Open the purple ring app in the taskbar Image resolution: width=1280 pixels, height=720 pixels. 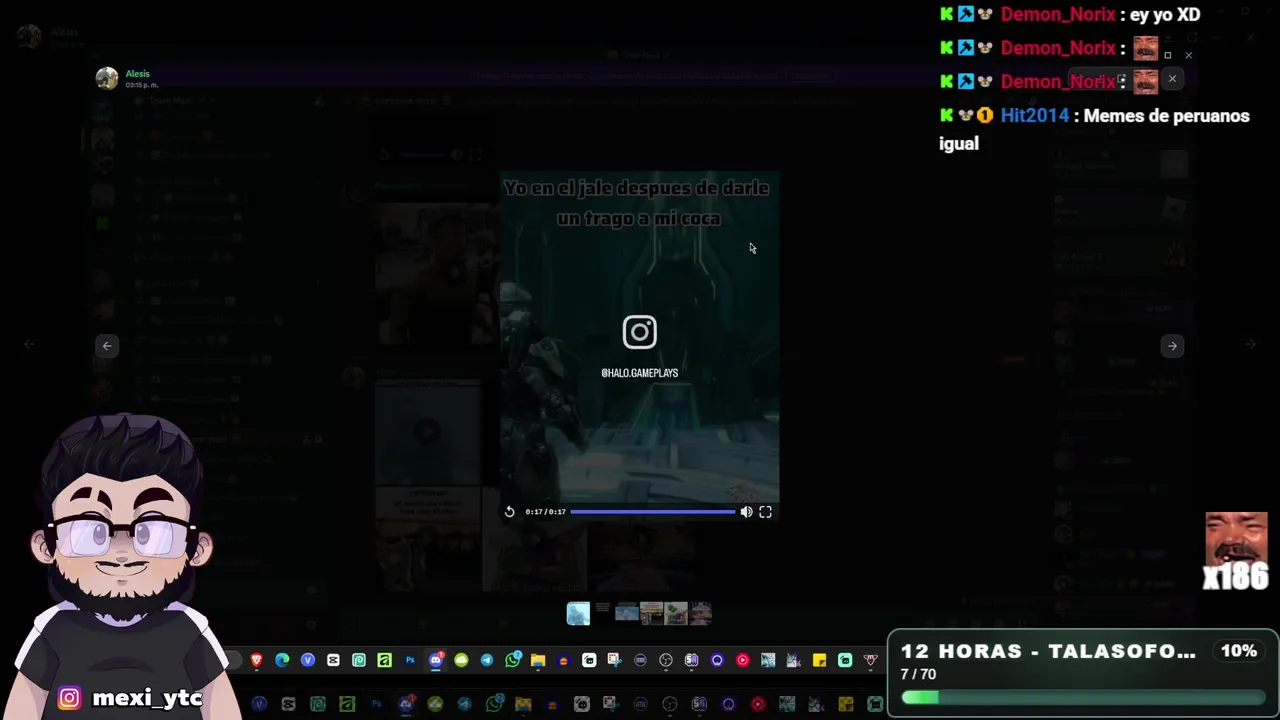pyautogui.click(x=717, y=660)
